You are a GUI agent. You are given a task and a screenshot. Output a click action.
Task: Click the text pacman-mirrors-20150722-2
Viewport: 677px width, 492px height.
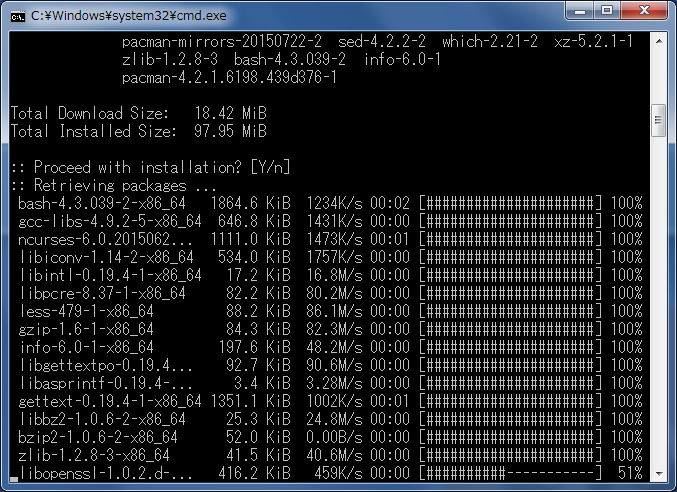point(222,41)
